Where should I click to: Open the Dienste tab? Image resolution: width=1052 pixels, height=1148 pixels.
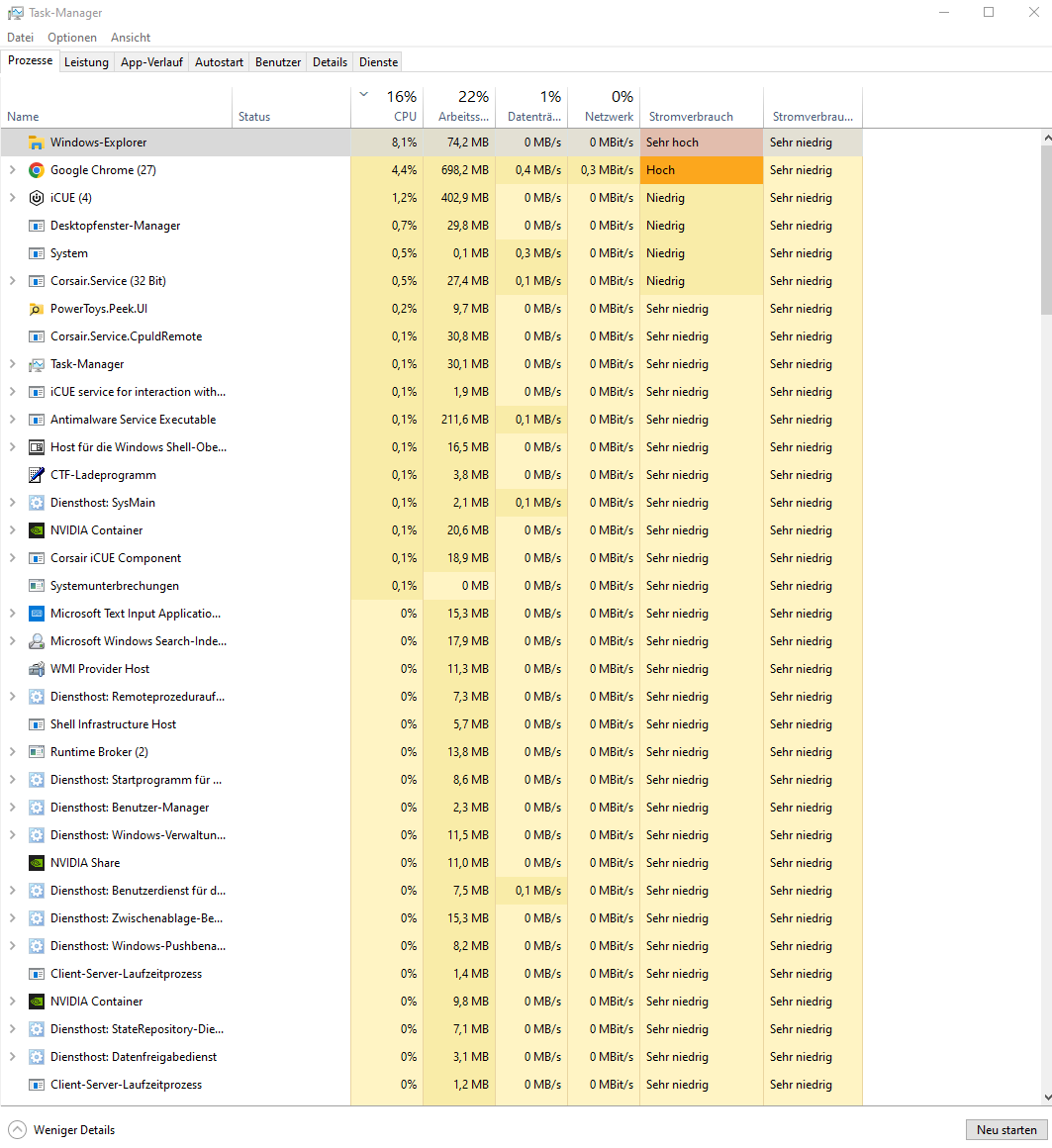378,62
